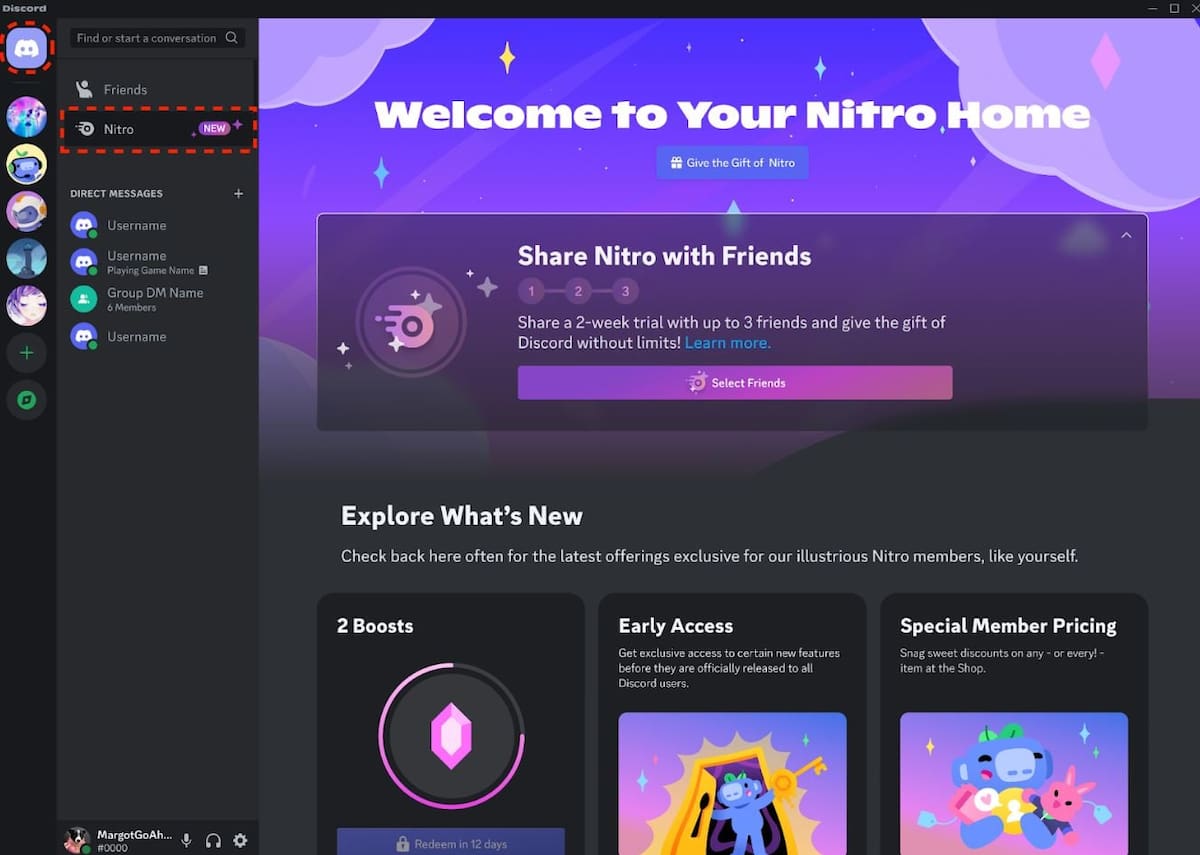Screen dimensions: 1200x855
Task: Open the last Username direct message
Action: 157,336
